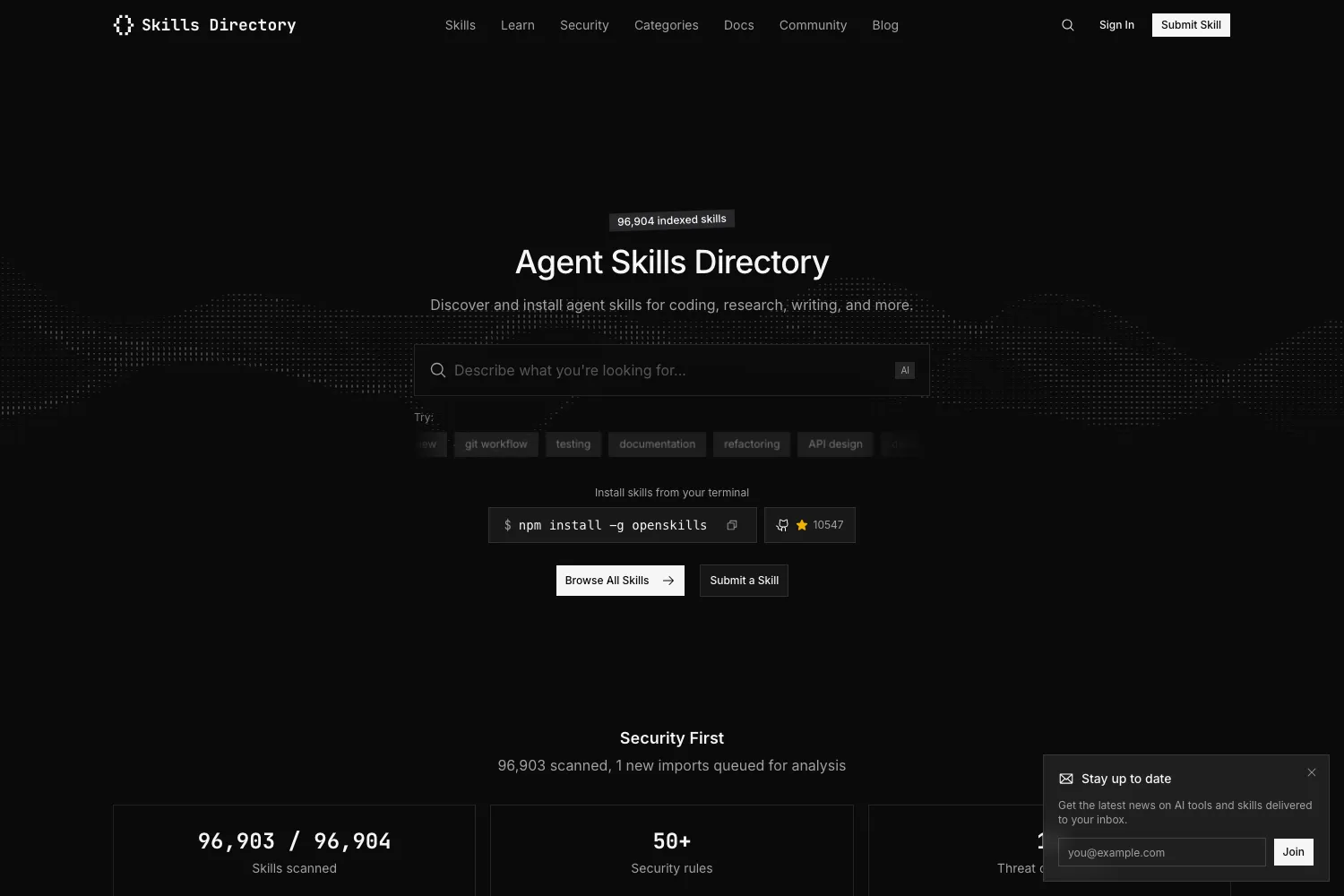Viewport: 1344px width, 896px height.
Task: Click the Skills Directory brand text
Action: [219, 25]
